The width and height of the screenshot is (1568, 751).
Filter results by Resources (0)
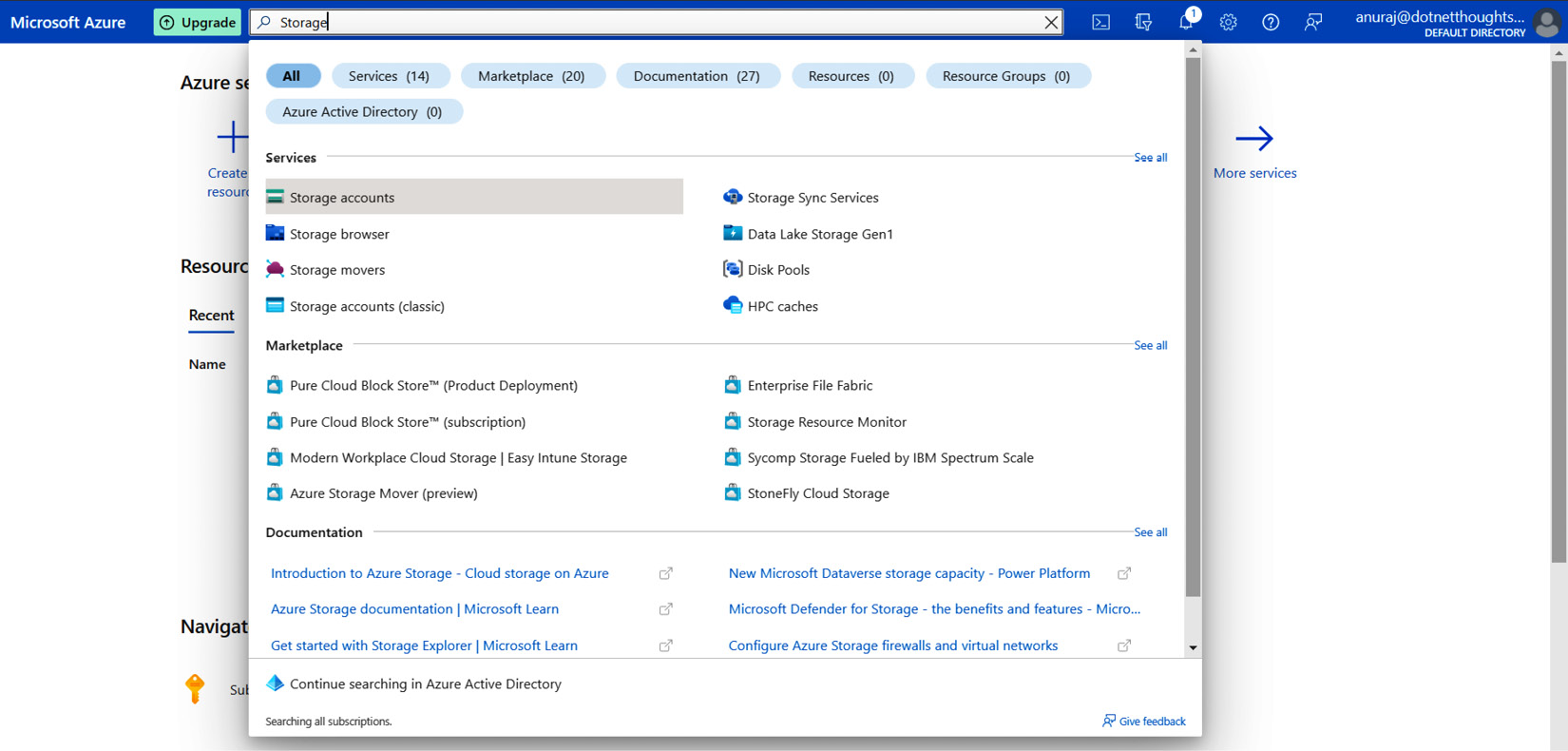click(851, 76)
